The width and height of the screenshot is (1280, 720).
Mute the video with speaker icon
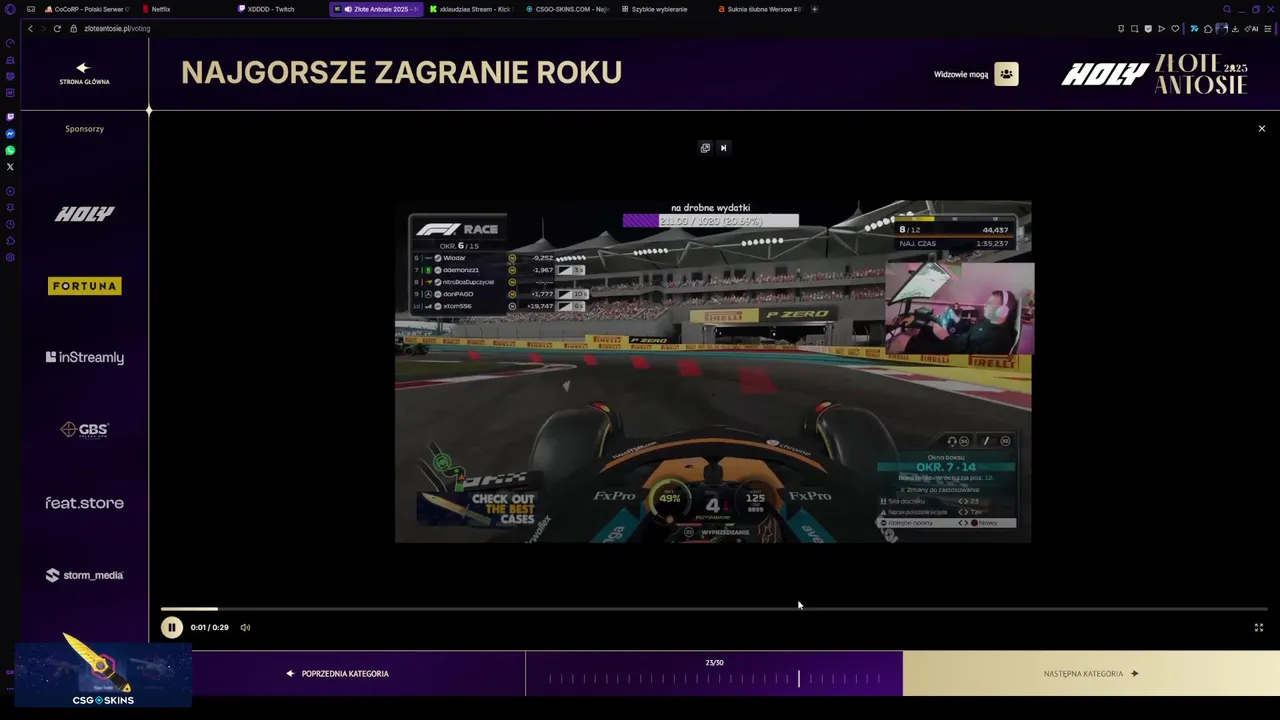[245, 627]
